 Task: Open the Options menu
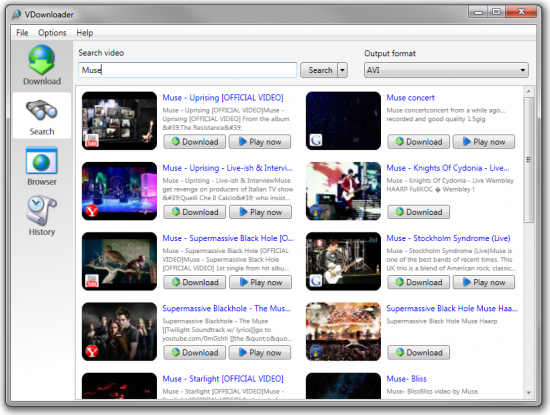(52, 33)
